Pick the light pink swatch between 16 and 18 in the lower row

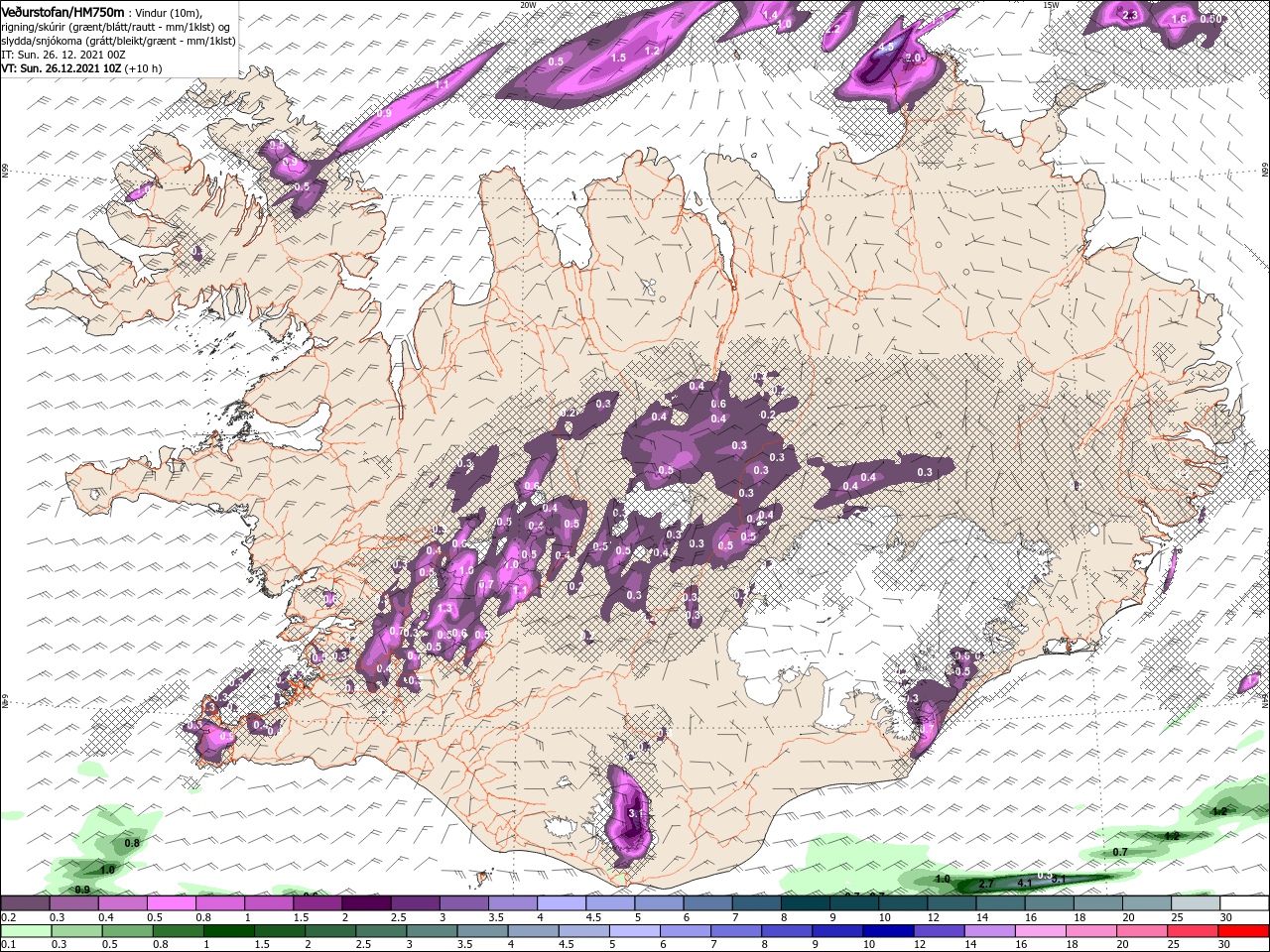1040,931
